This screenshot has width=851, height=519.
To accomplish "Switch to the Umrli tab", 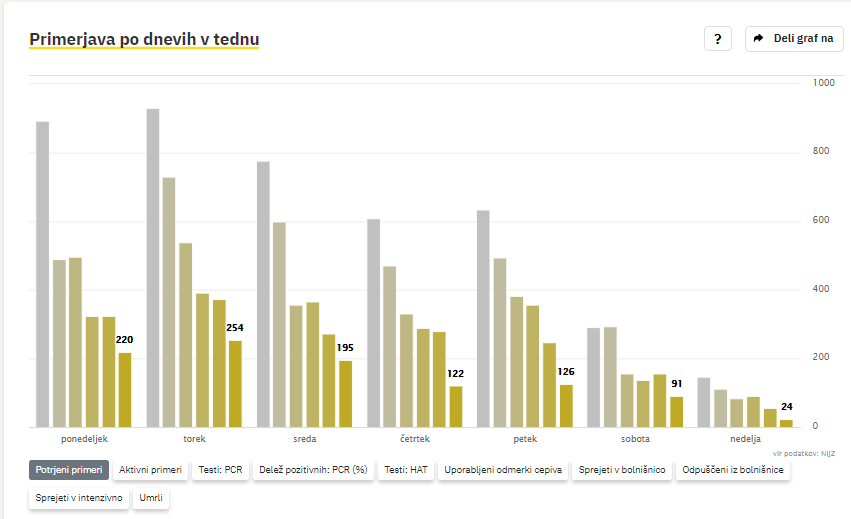I will point(151,498).
